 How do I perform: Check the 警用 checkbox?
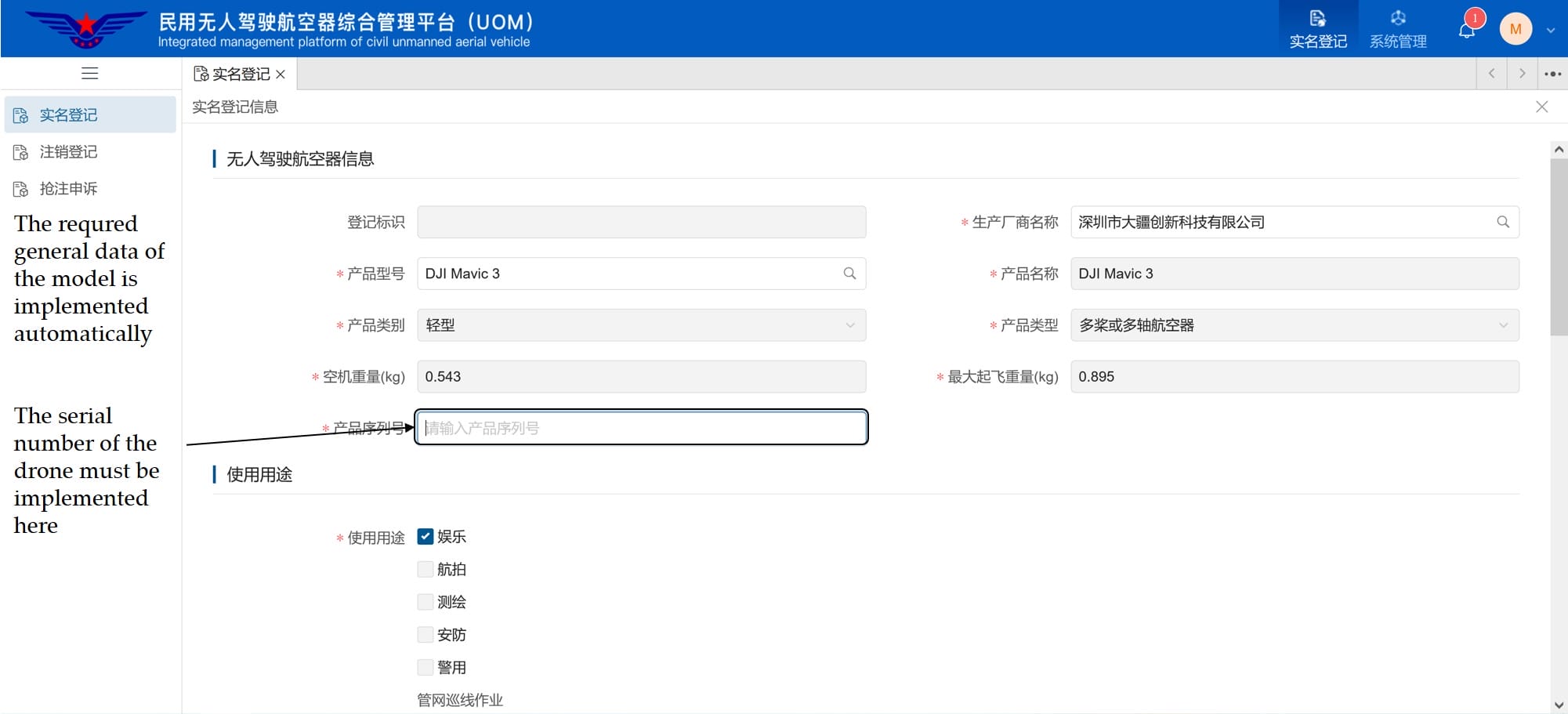[425, 667]
